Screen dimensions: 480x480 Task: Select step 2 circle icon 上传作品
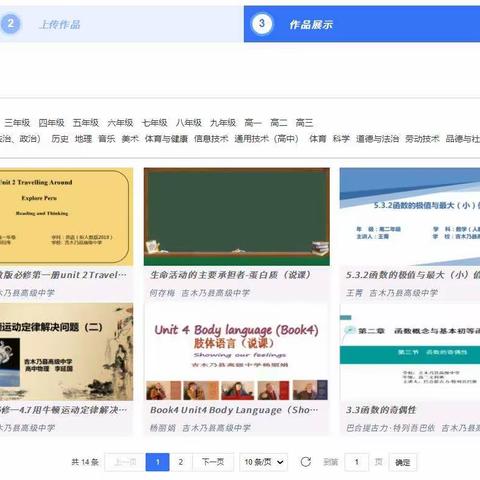[11, 24]
